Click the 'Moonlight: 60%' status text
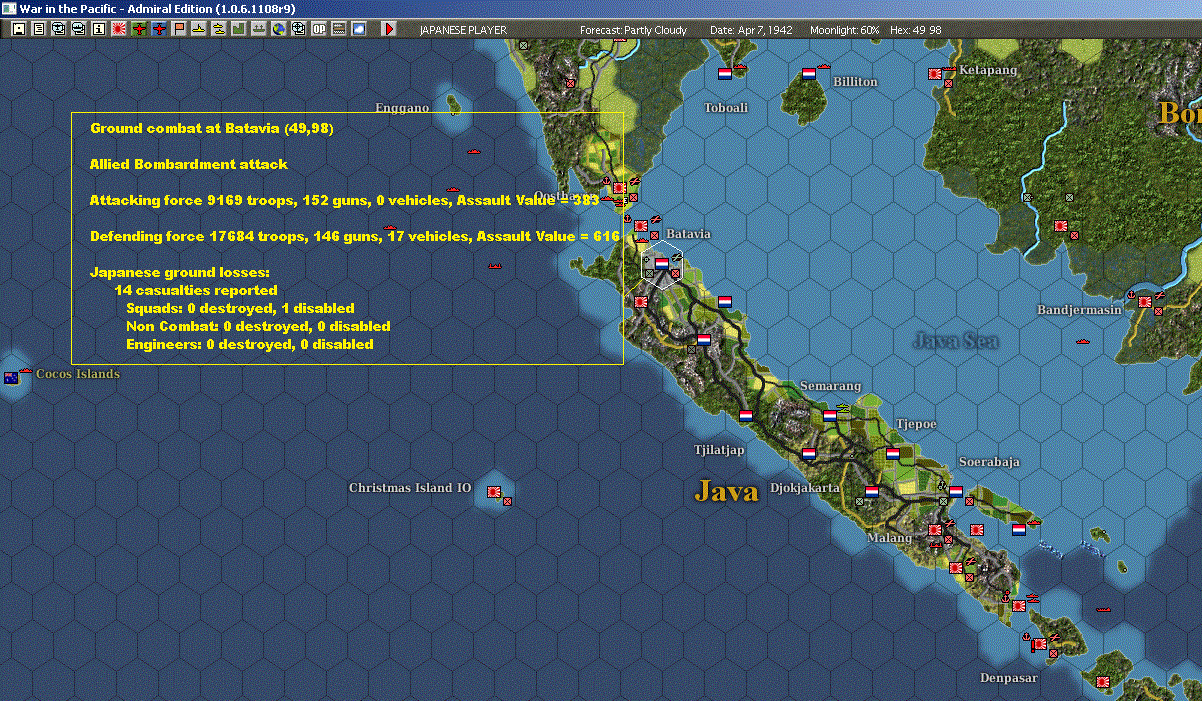This screenshot has height=701, width=1202. point(845,30)
